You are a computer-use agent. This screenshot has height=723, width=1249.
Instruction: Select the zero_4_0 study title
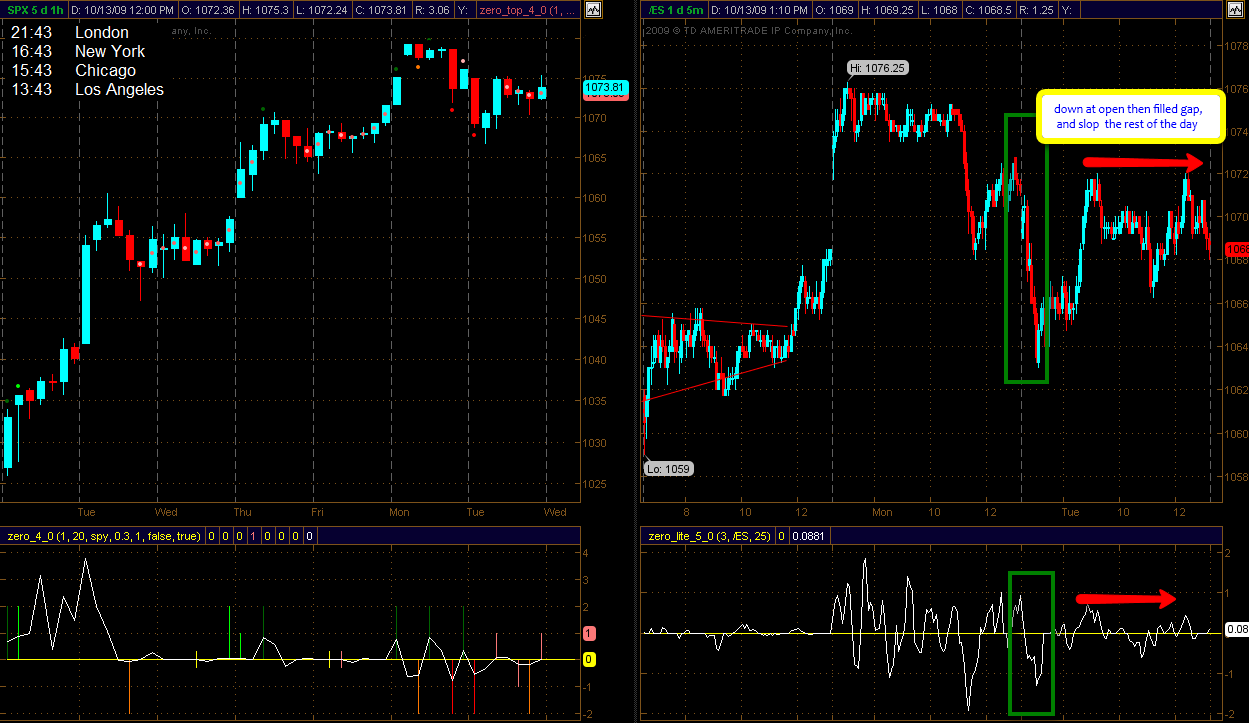[x=104, y=536]
